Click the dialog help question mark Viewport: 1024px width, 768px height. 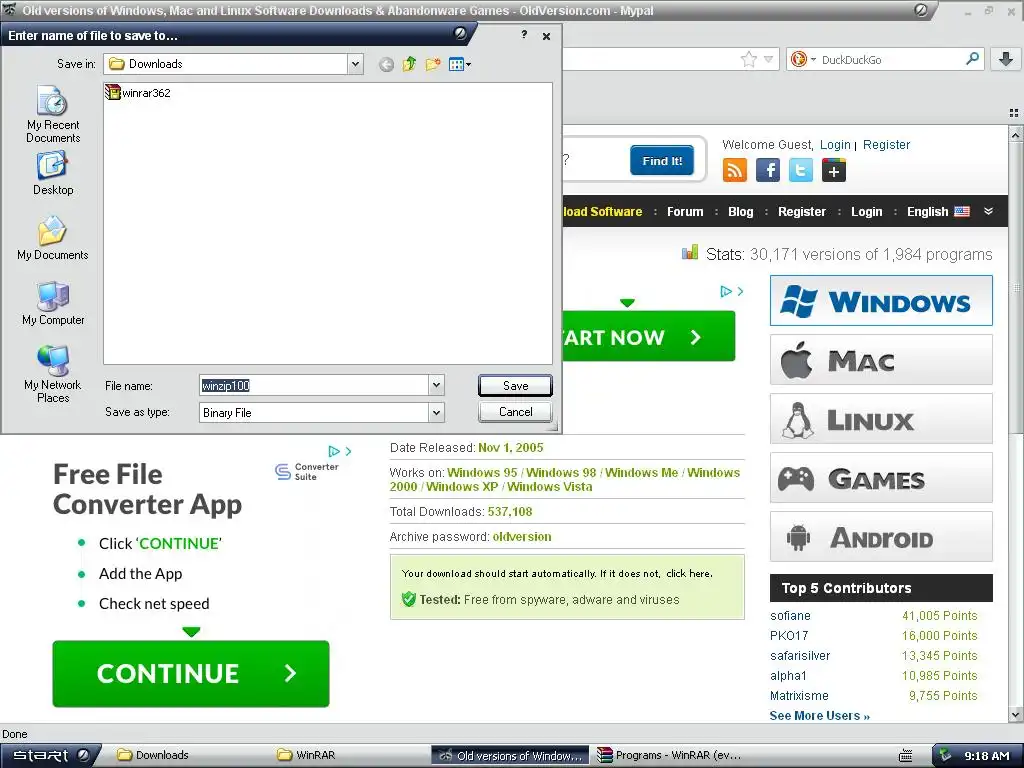point(524,35)
